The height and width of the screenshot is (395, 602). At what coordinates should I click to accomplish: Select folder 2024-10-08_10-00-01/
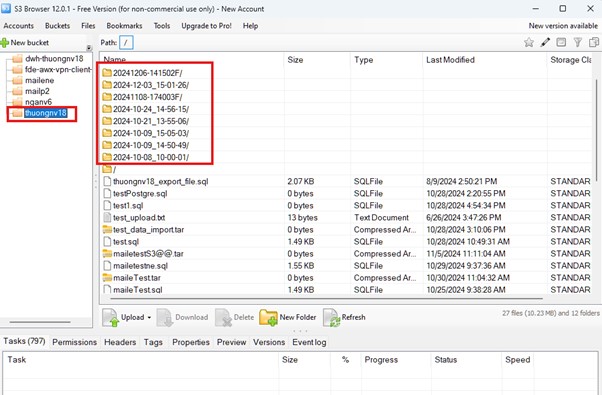[x=151, y=157]
